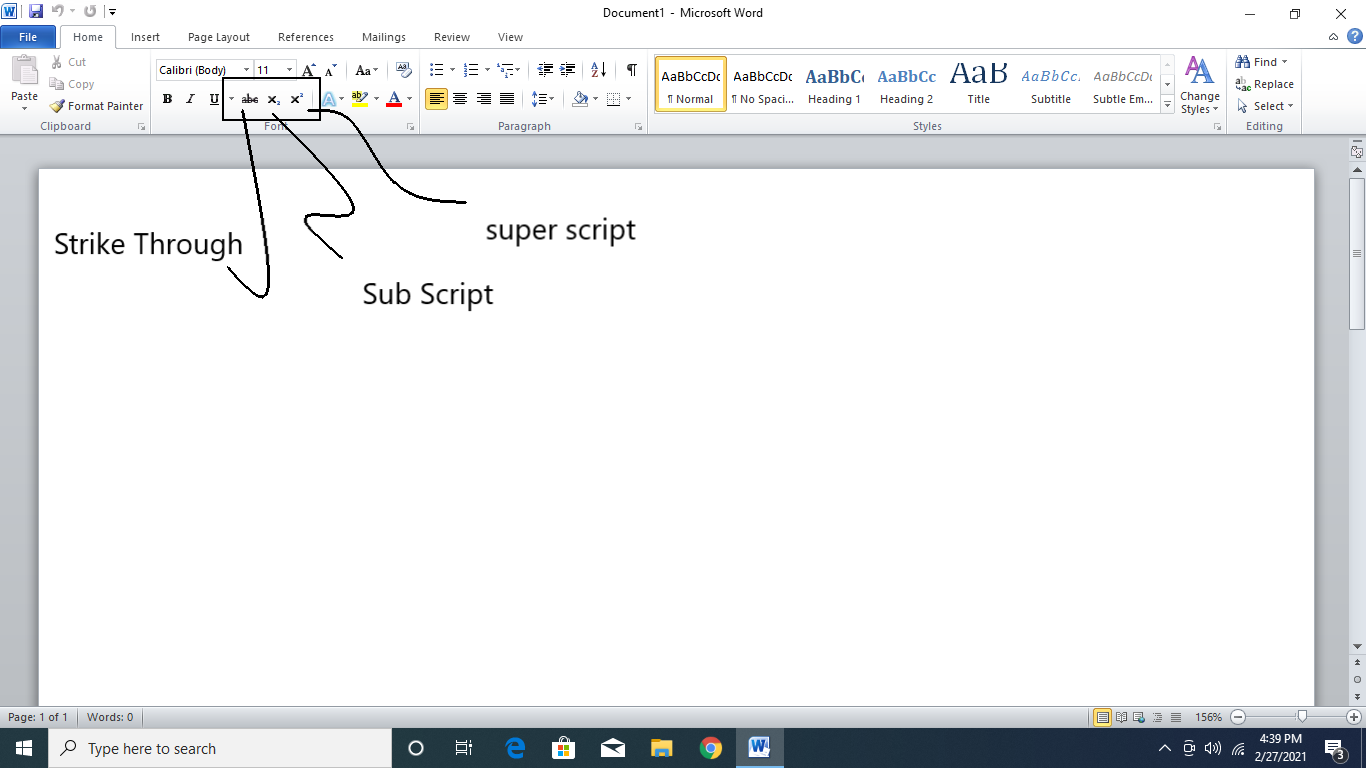
Task: Click the Subscript button
Action: [x=273, y=99]
